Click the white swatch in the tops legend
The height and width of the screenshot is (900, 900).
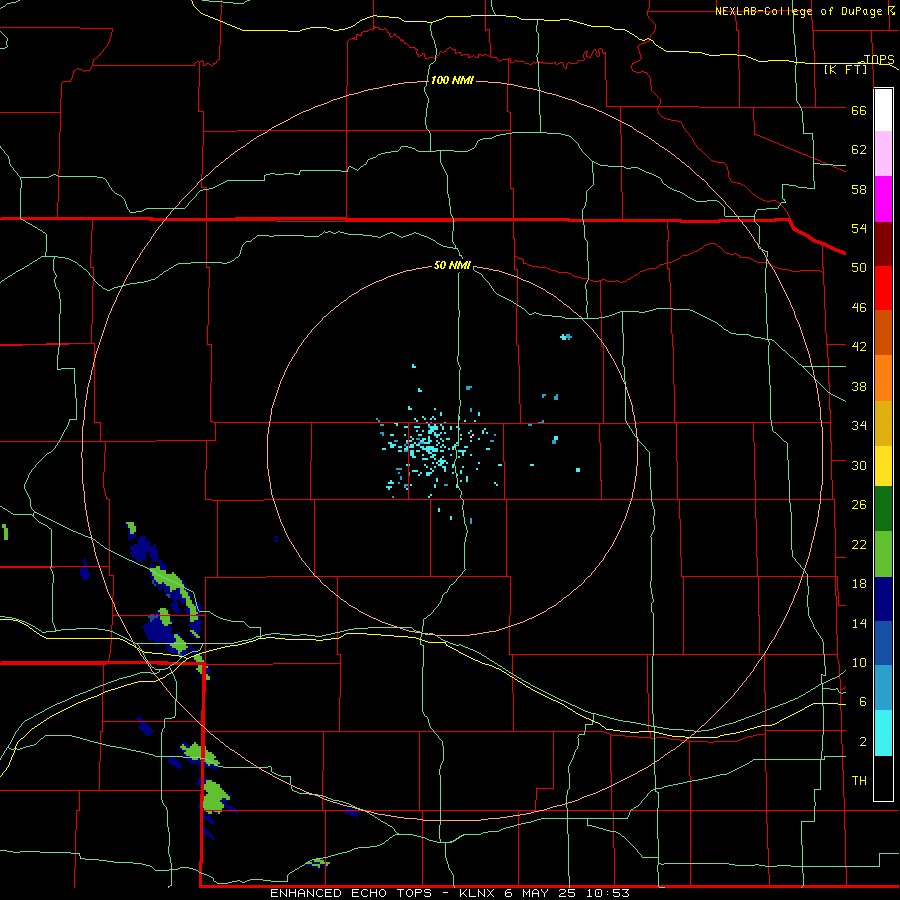pos(883,110)
